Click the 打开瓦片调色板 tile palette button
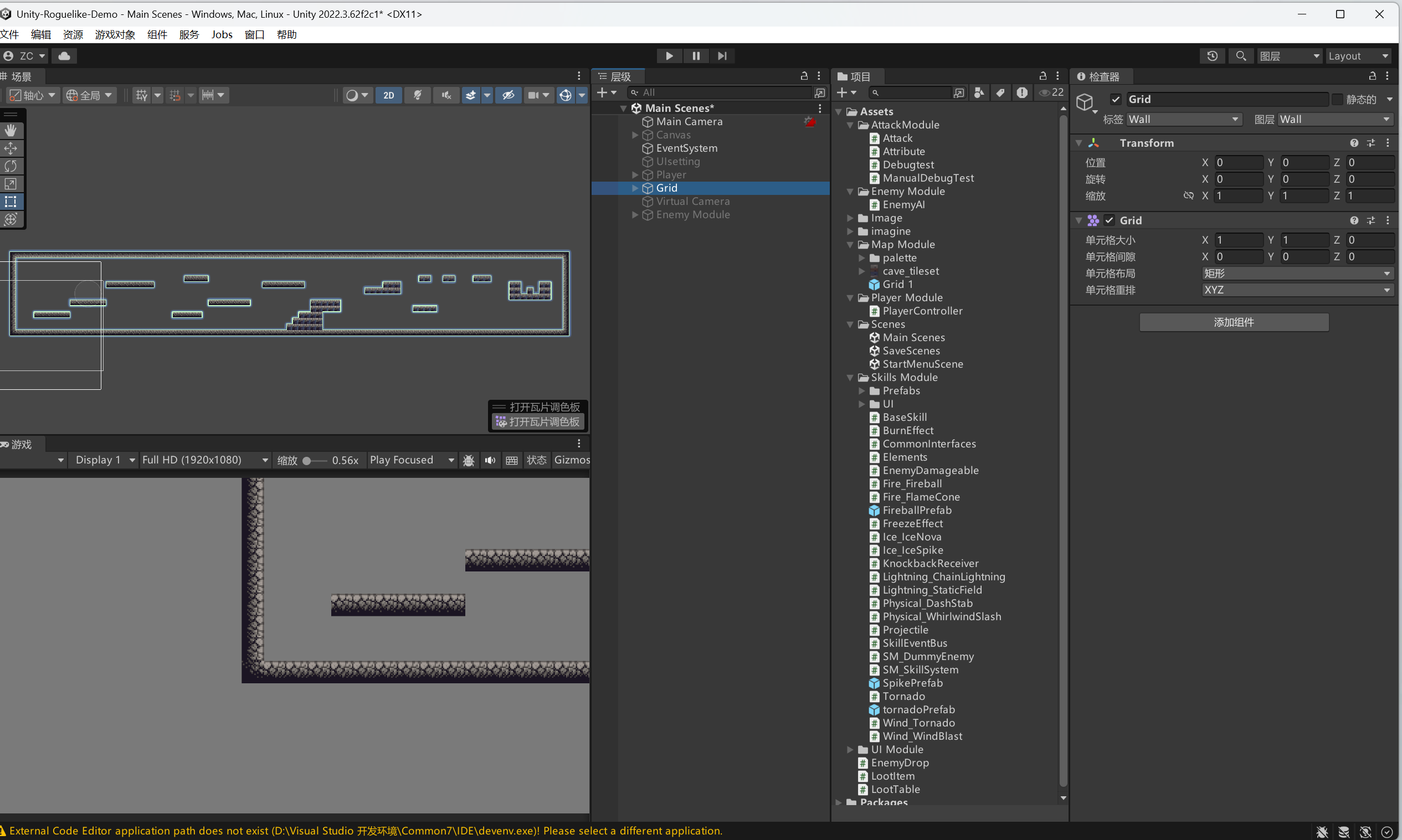 pos(538,422)
